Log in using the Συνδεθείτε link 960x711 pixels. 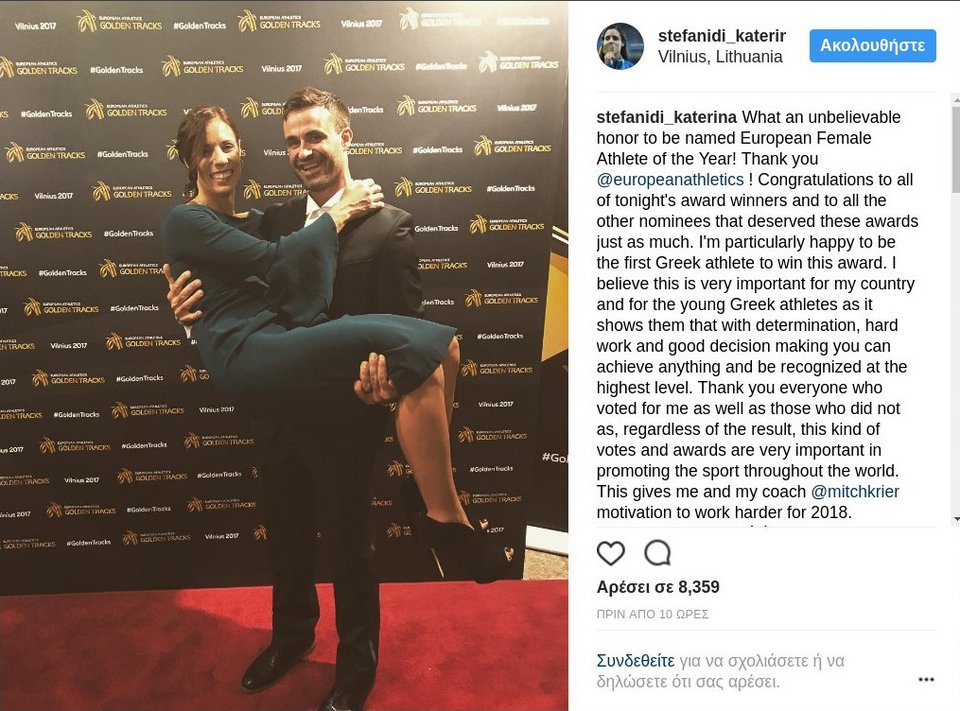tap(636, 661)
